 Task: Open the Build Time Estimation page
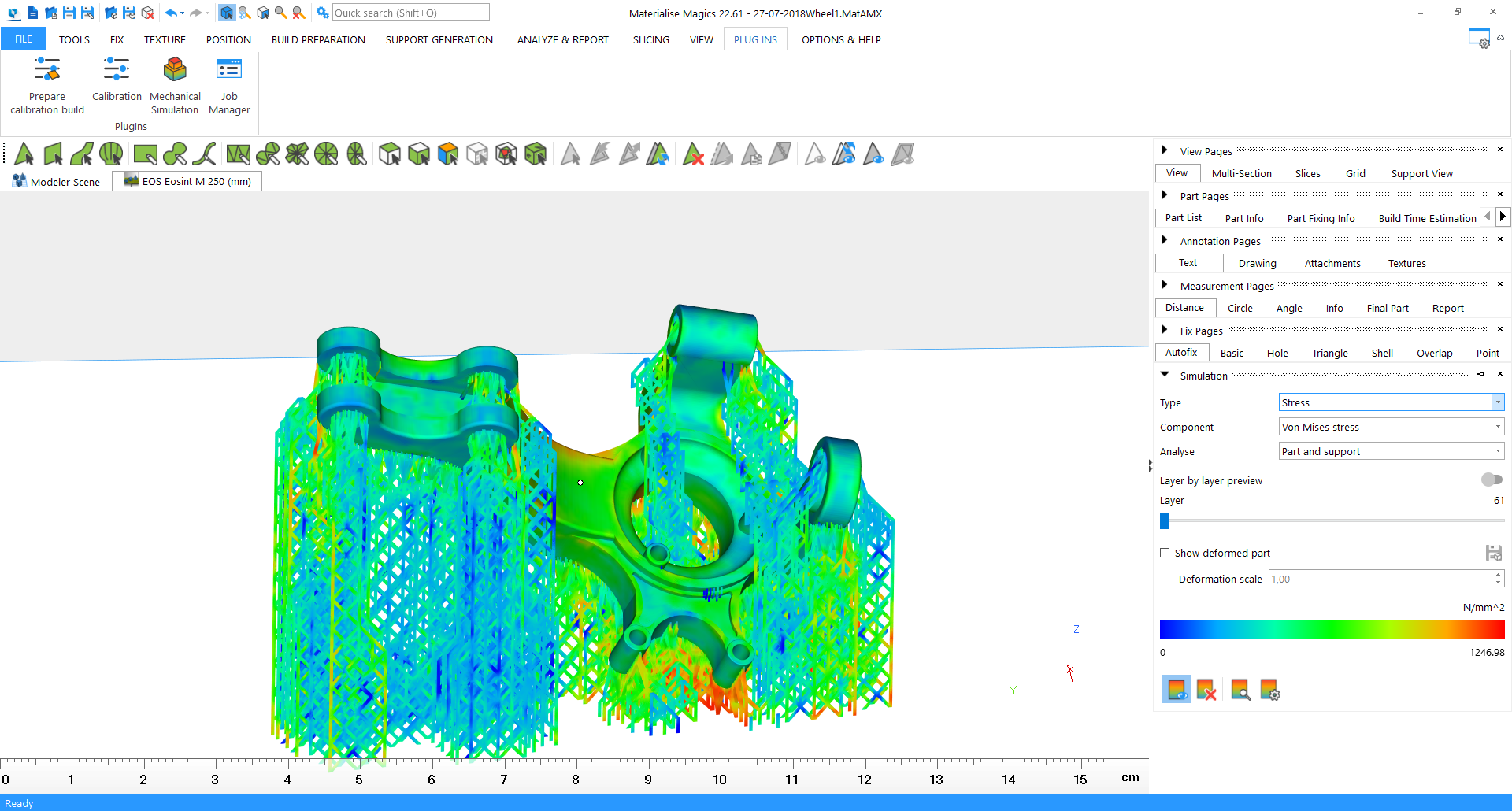pyautogui.click(x=1427, y=218)
